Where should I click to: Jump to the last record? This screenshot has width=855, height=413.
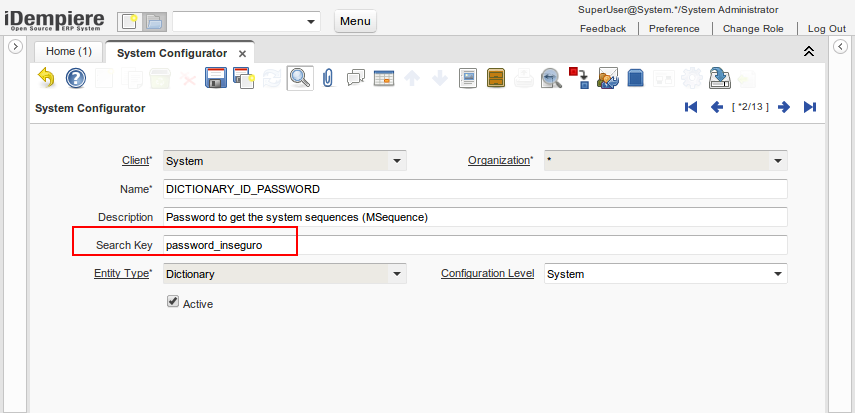(x=810, y=107)
